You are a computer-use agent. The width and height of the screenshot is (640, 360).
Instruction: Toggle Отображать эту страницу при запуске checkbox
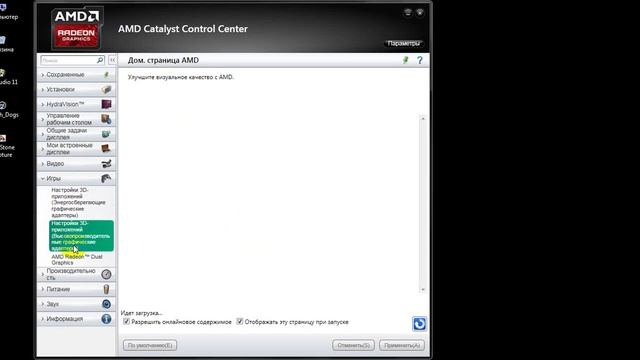click(x=240, y=322)
